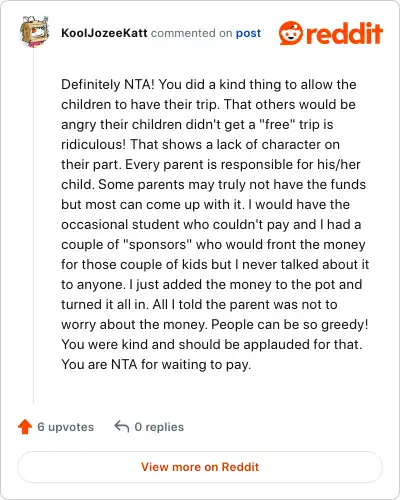The image size is (400, 500).
Task: Click the opening phrase "Definitely NTA!"
Action: click(x=108, y=84)
